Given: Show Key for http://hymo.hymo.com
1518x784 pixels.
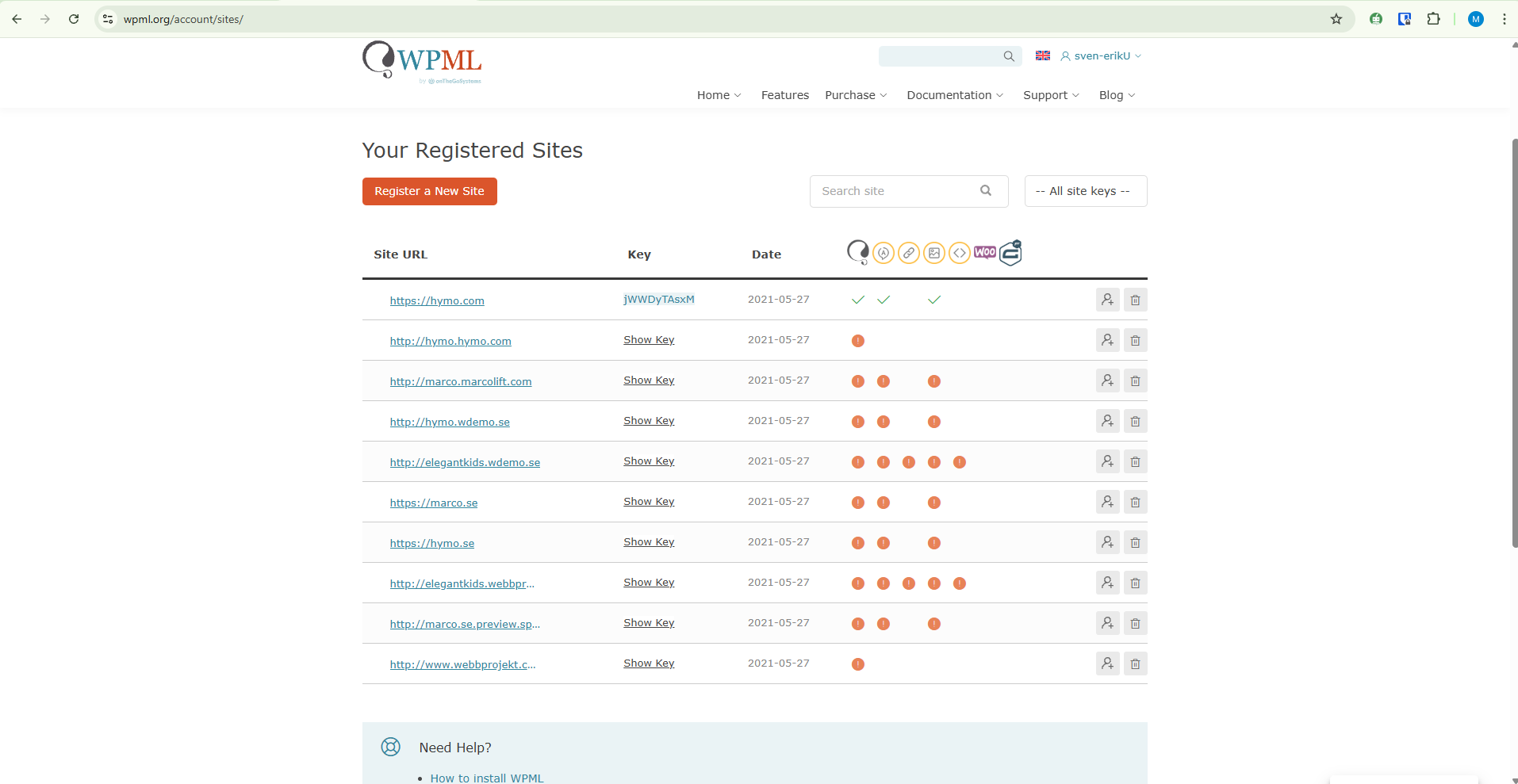Looking at the screenshot, I should (649, 340).
